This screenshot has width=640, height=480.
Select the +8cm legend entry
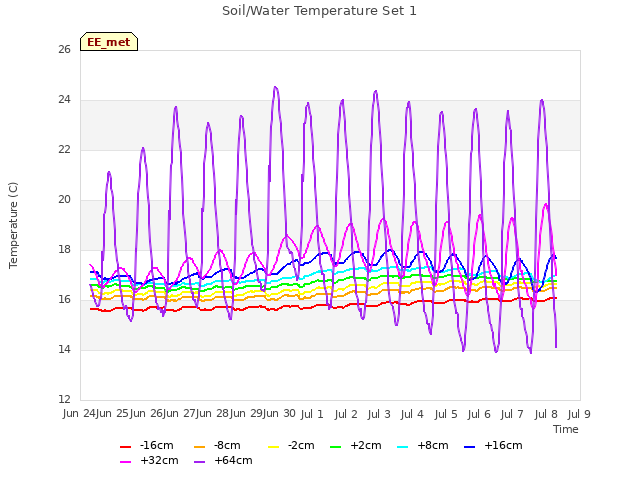(423, 445)
